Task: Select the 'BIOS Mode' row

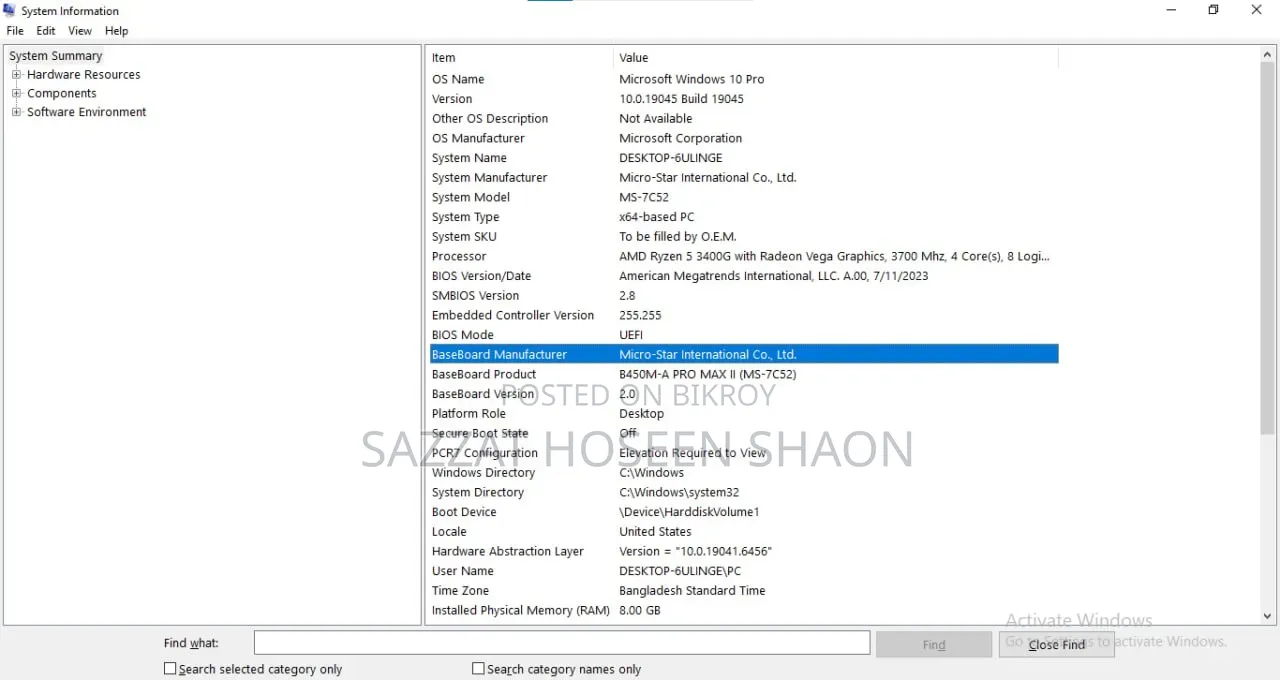Action: (744, 335)
